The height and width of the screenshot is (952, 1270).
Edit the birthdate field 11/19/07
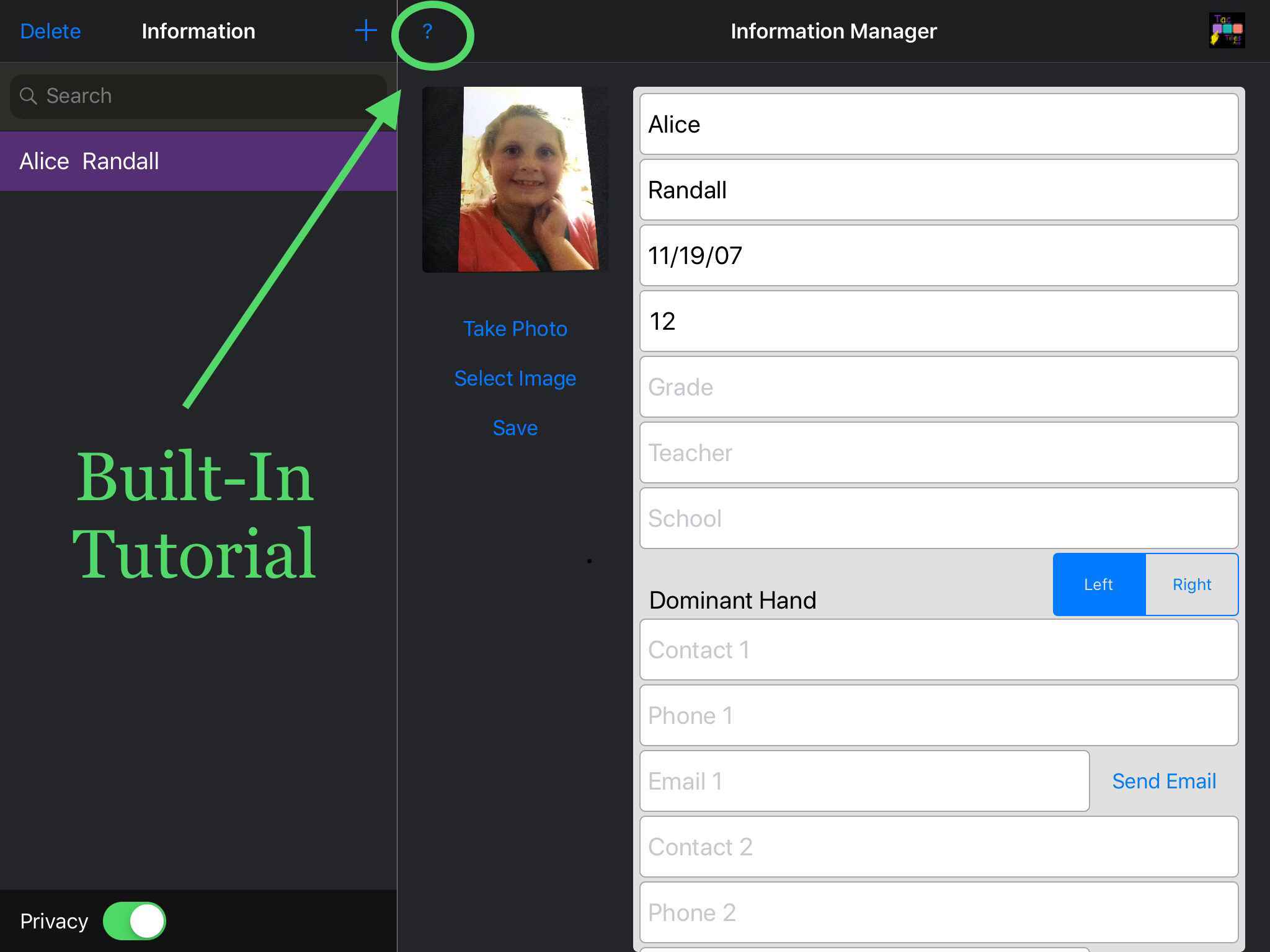point(938,255)
